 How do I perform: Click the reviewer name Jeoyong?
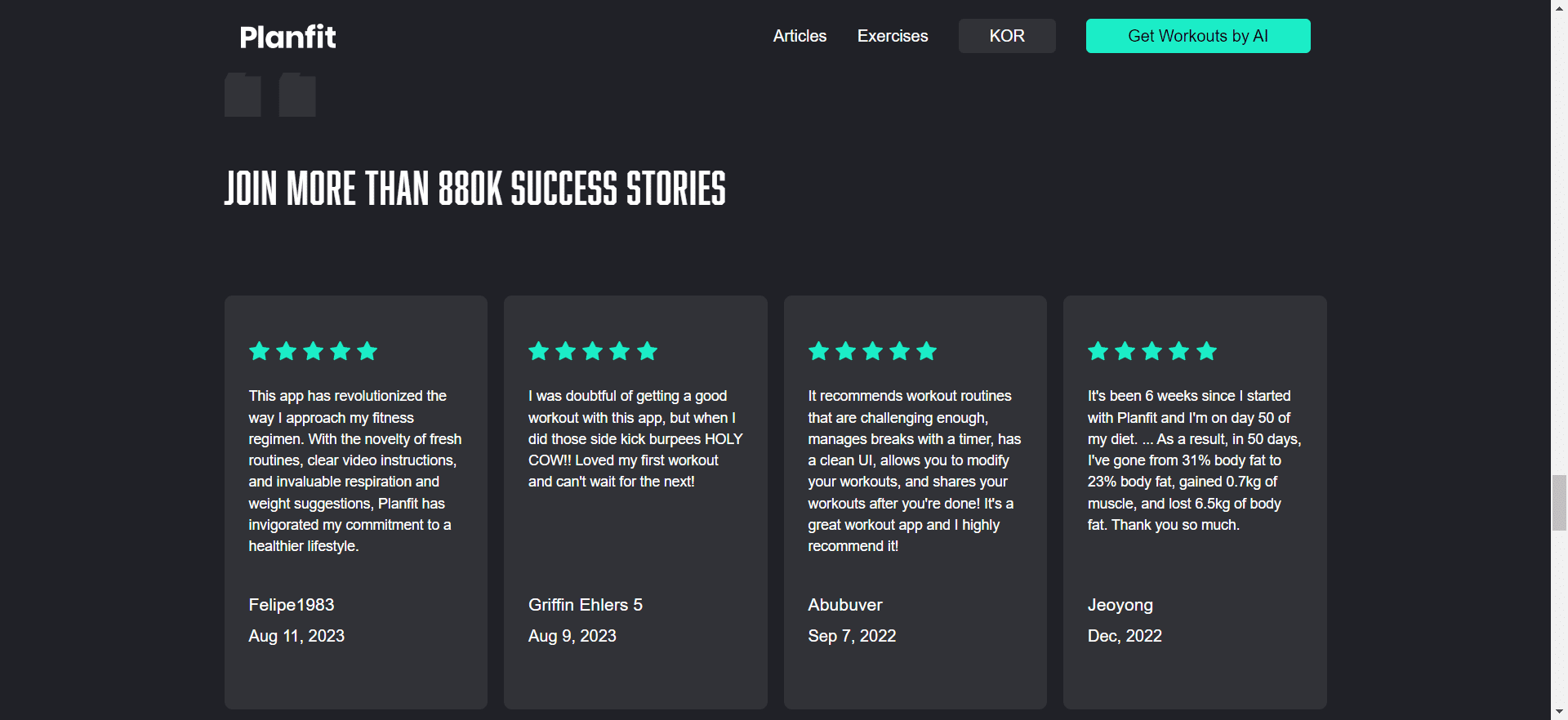point(1120,606)
